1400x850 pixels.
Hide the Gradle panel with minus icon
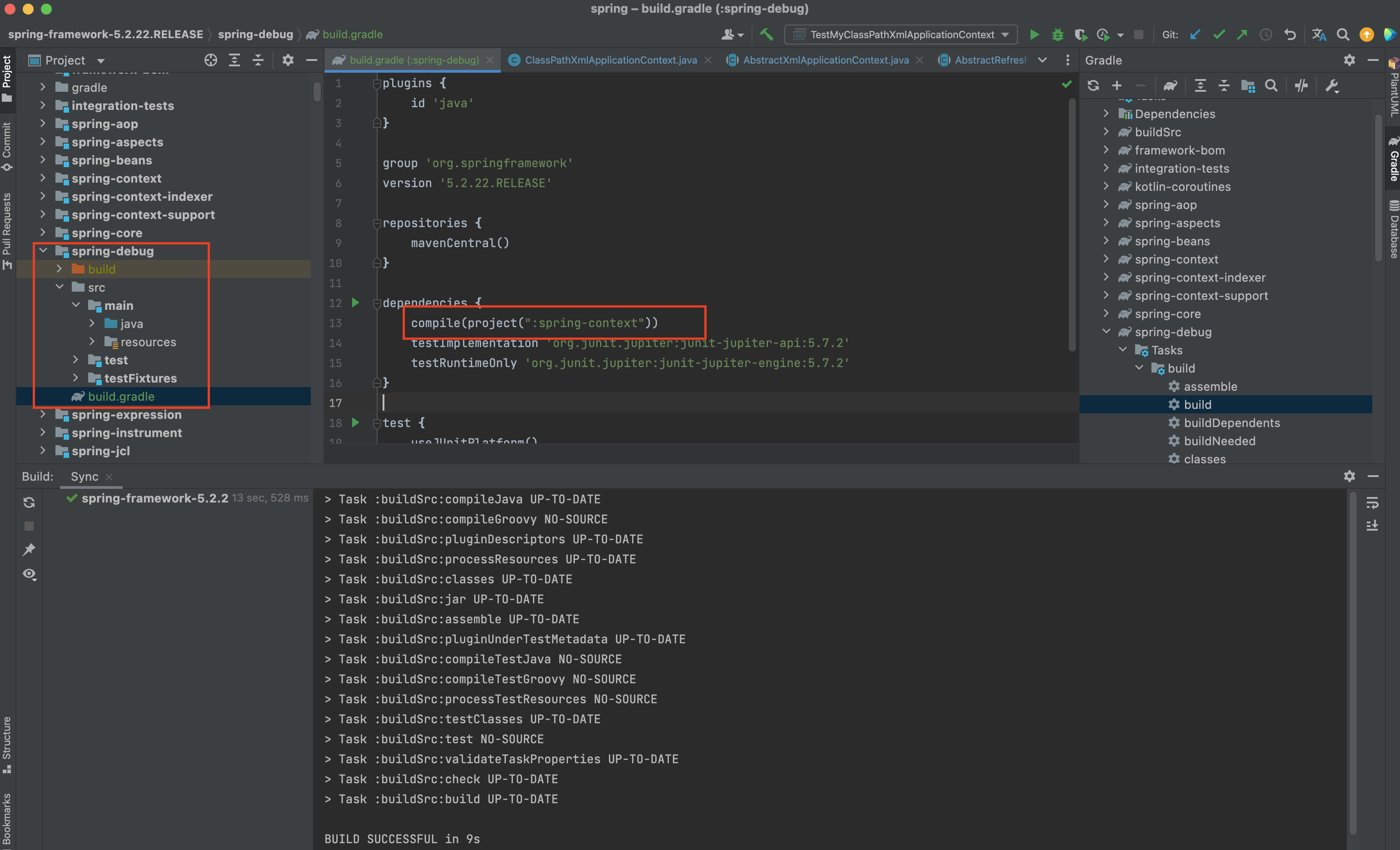(x=1373, y=60)
